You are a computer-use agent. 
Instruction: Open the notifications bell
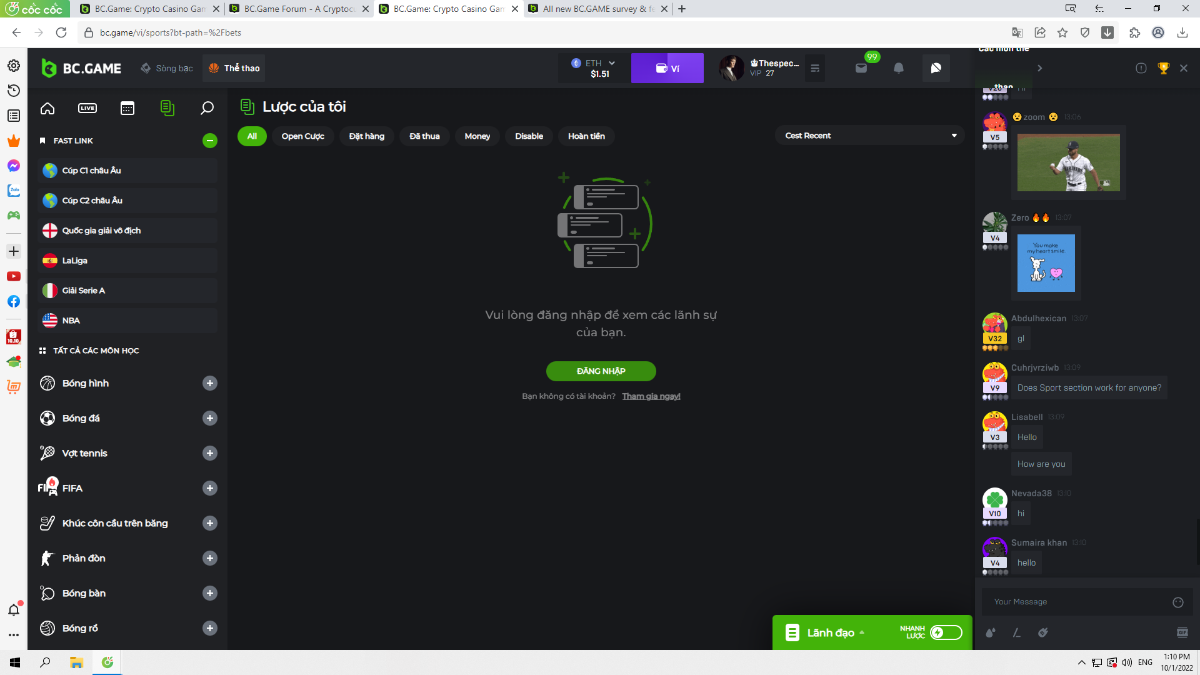(898, 68)
